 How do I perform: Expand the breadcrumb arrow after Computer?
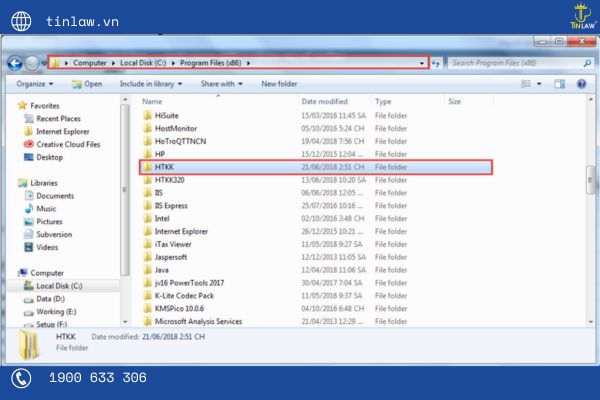[113, 63]
